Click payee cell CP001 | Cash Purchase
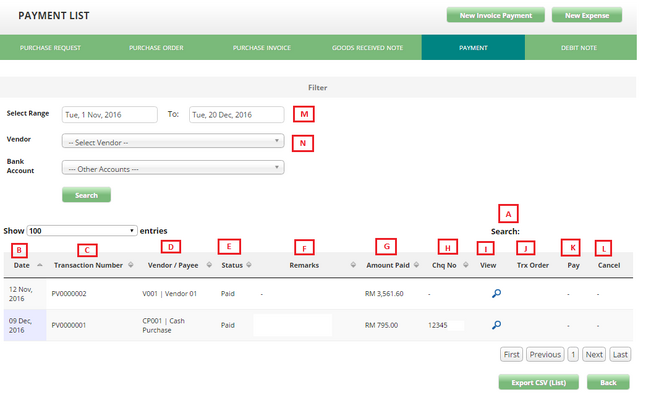Image resolution: width=651 pixels, height=395 pixels. pos(164,325)
